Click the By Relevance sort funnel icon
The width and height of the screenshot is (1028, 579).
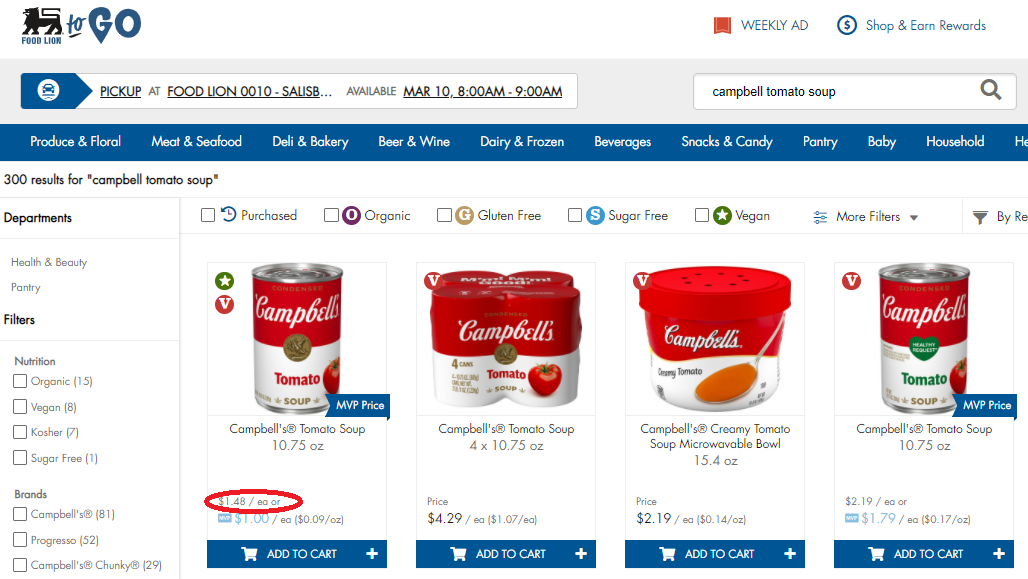pyautogui.click(x=979, y=217)
